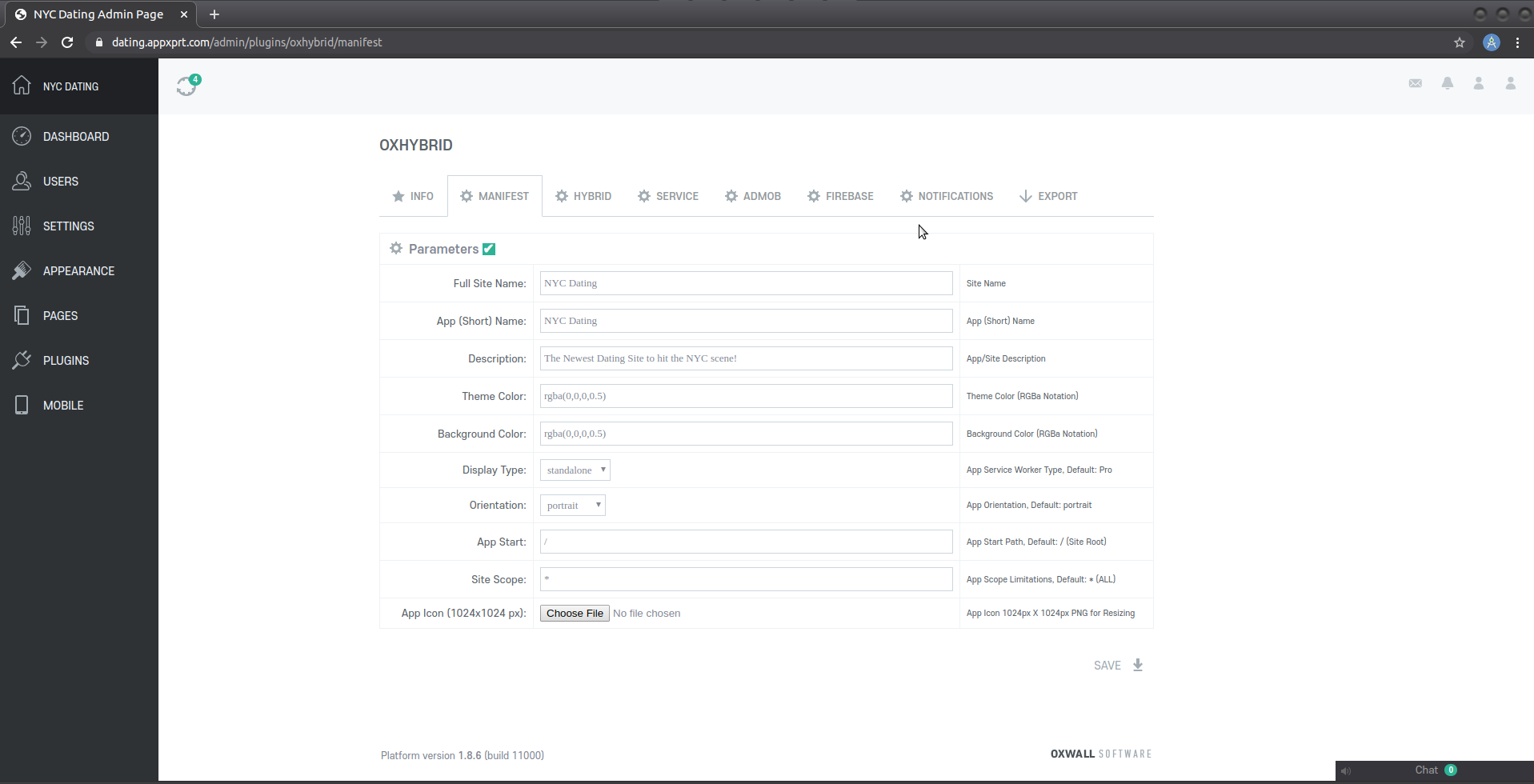This screenshot has width=1534, height=784.
Task: Open the Appearance sidebar section
Action: tap(78, 271)
